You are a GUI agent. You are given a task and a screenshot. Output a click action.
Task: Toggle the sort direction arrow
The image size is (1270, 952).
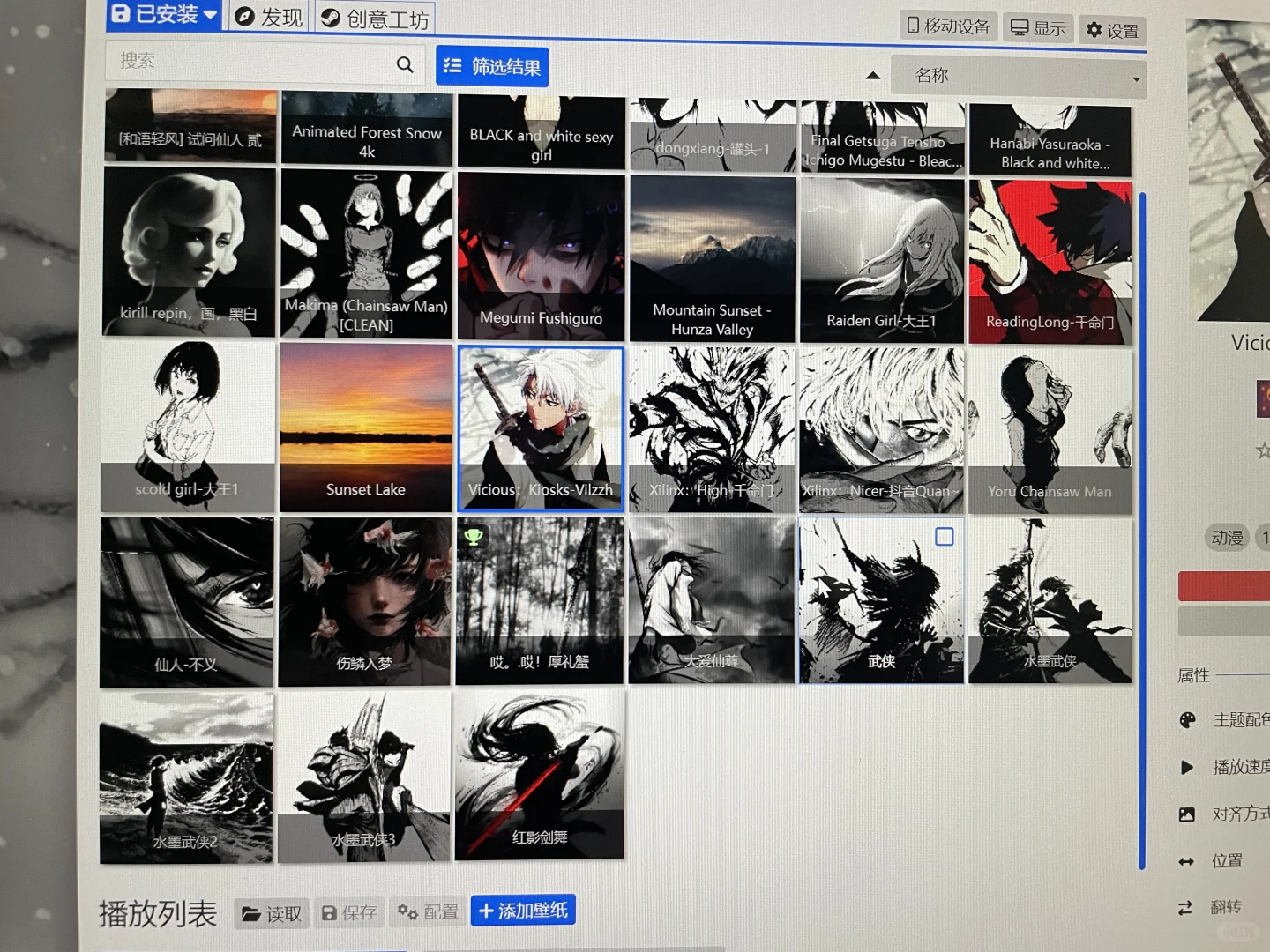pos(873,76)
